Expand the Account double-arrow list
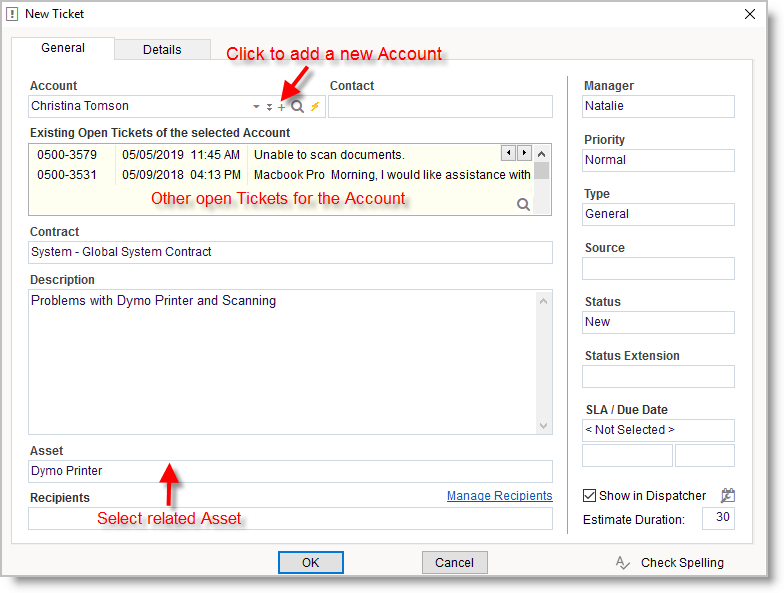The height and width of the screenshot is (593, 784). tap(269, 107)
